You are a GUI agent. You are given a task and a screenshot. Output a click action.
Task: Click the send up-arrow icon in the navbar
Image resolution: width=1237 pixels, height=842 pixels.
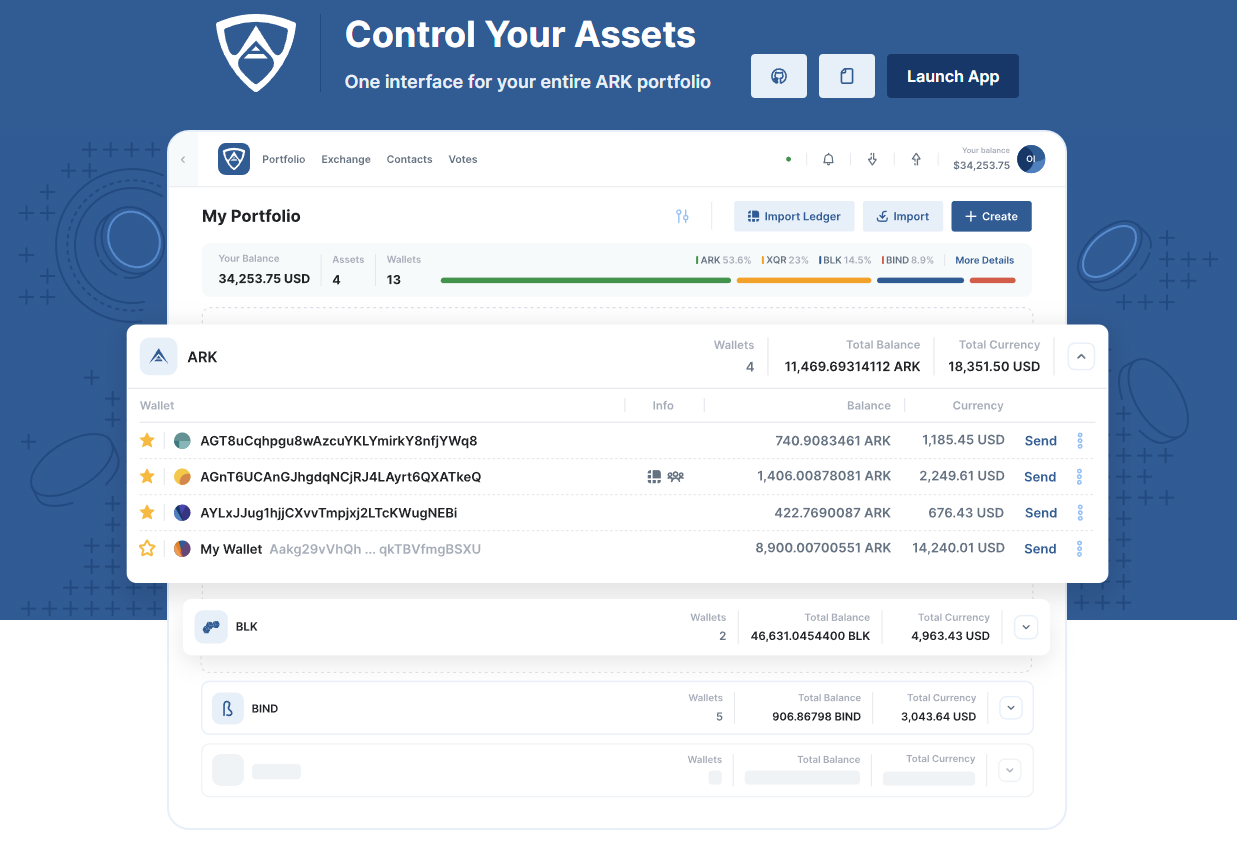(x=916, y=159)
